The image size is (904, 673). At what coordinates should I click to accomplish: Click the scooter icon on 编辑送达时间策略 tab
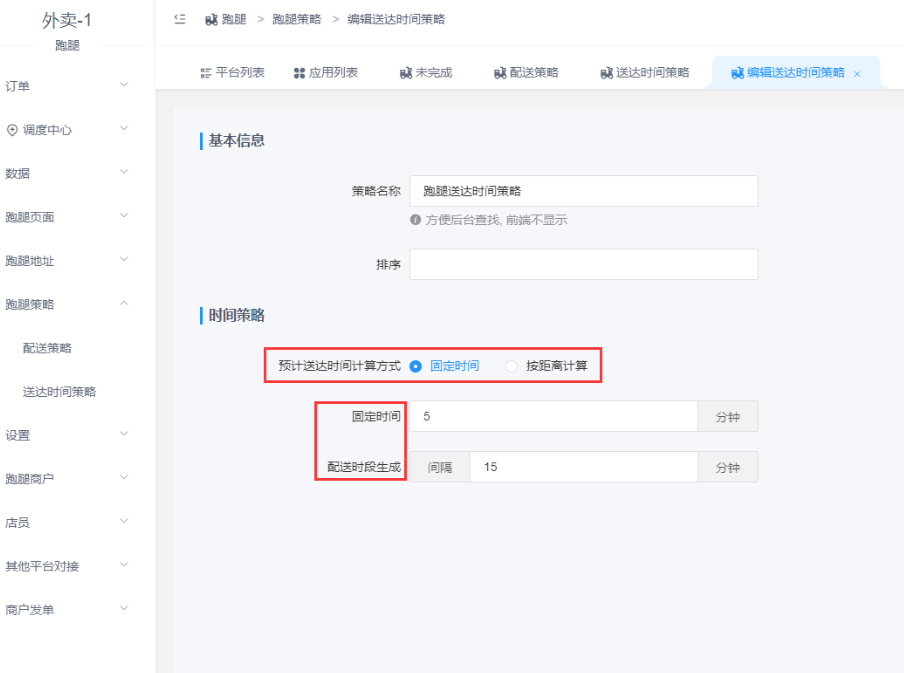[737, 73]
